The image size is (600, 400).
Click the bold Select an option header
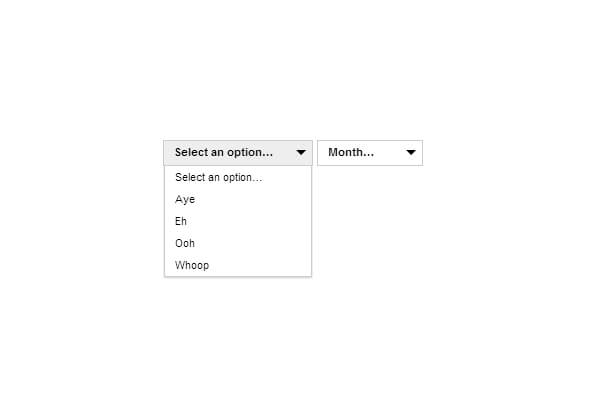tap(223, 153)
